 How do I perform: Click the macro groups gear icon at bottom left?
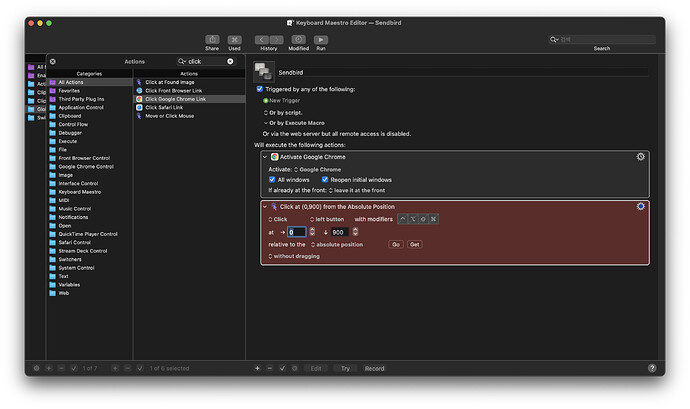[x=37, y=368]
